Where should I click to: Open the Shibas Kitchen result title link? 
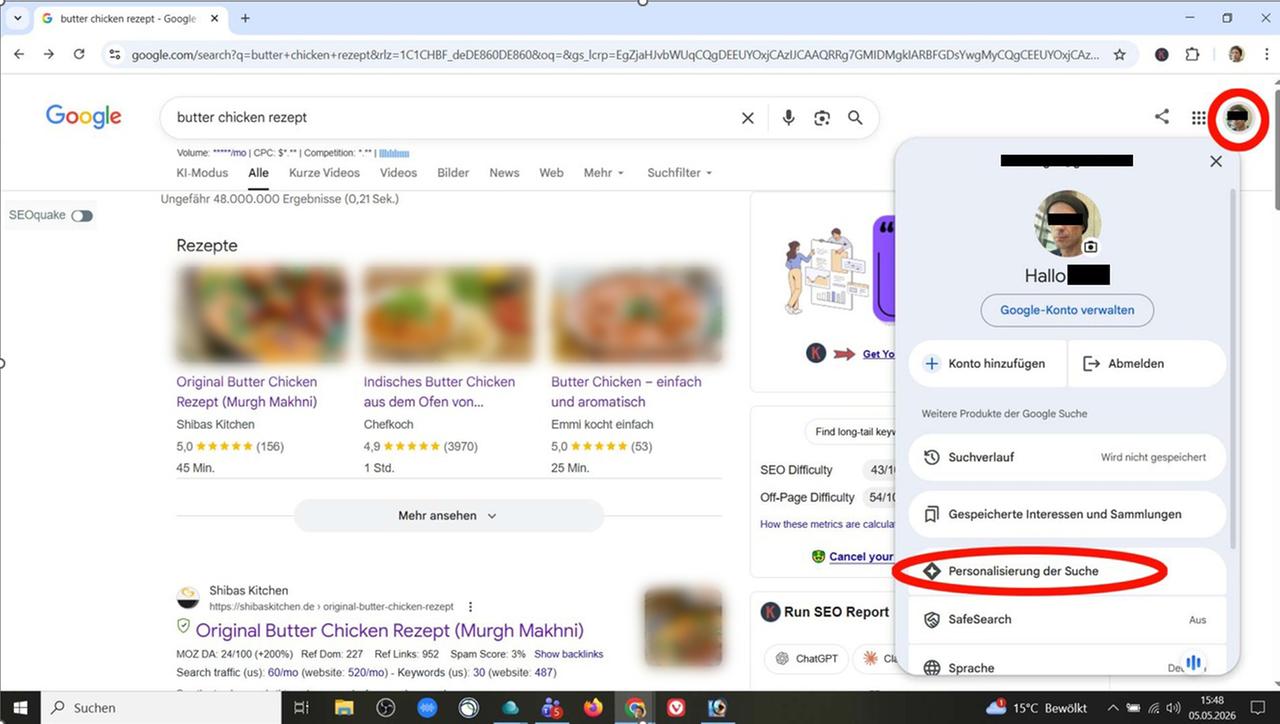coord(389,630)
